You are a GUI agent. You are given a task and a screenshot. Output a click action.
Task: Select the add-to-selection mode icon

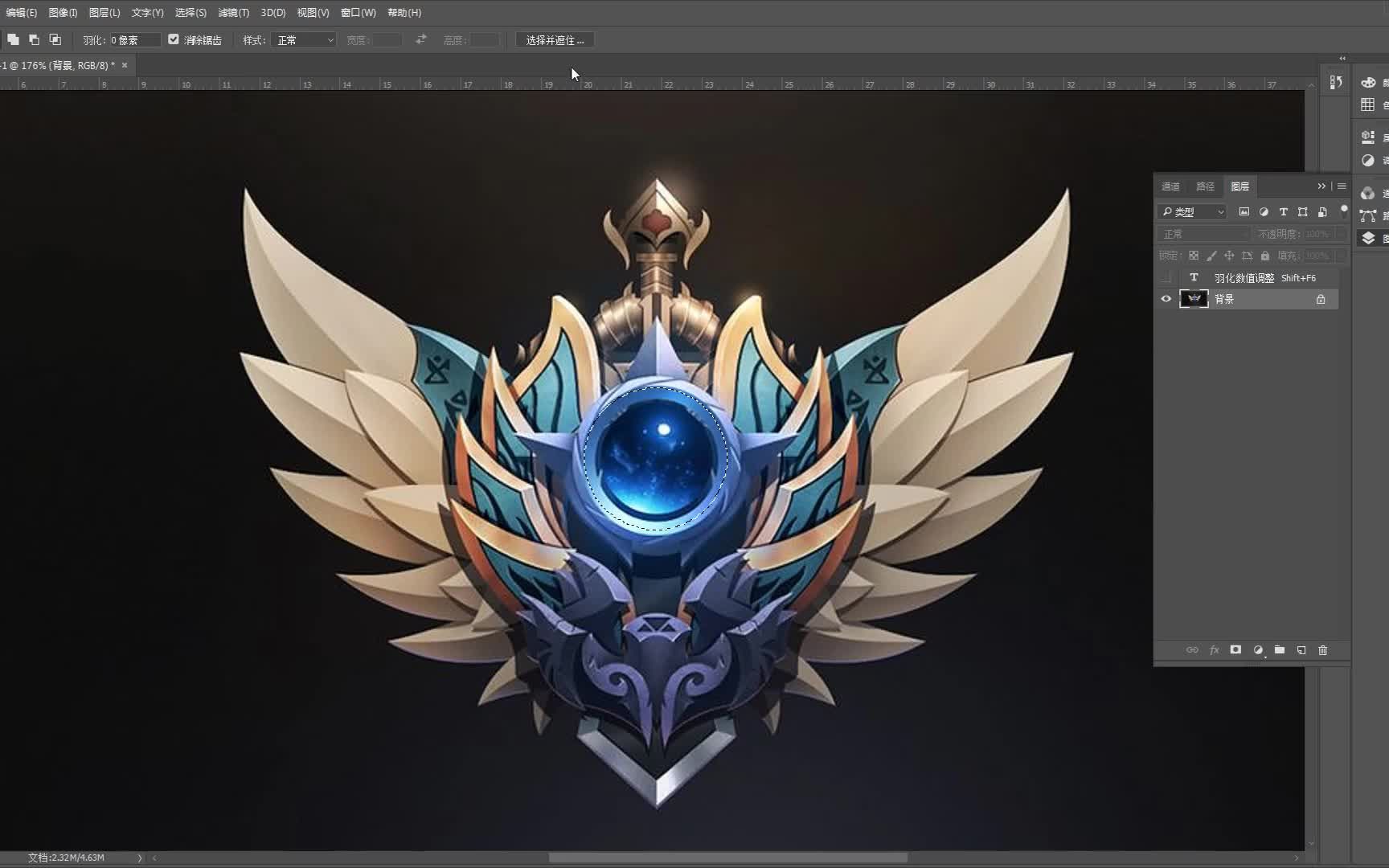14,39
